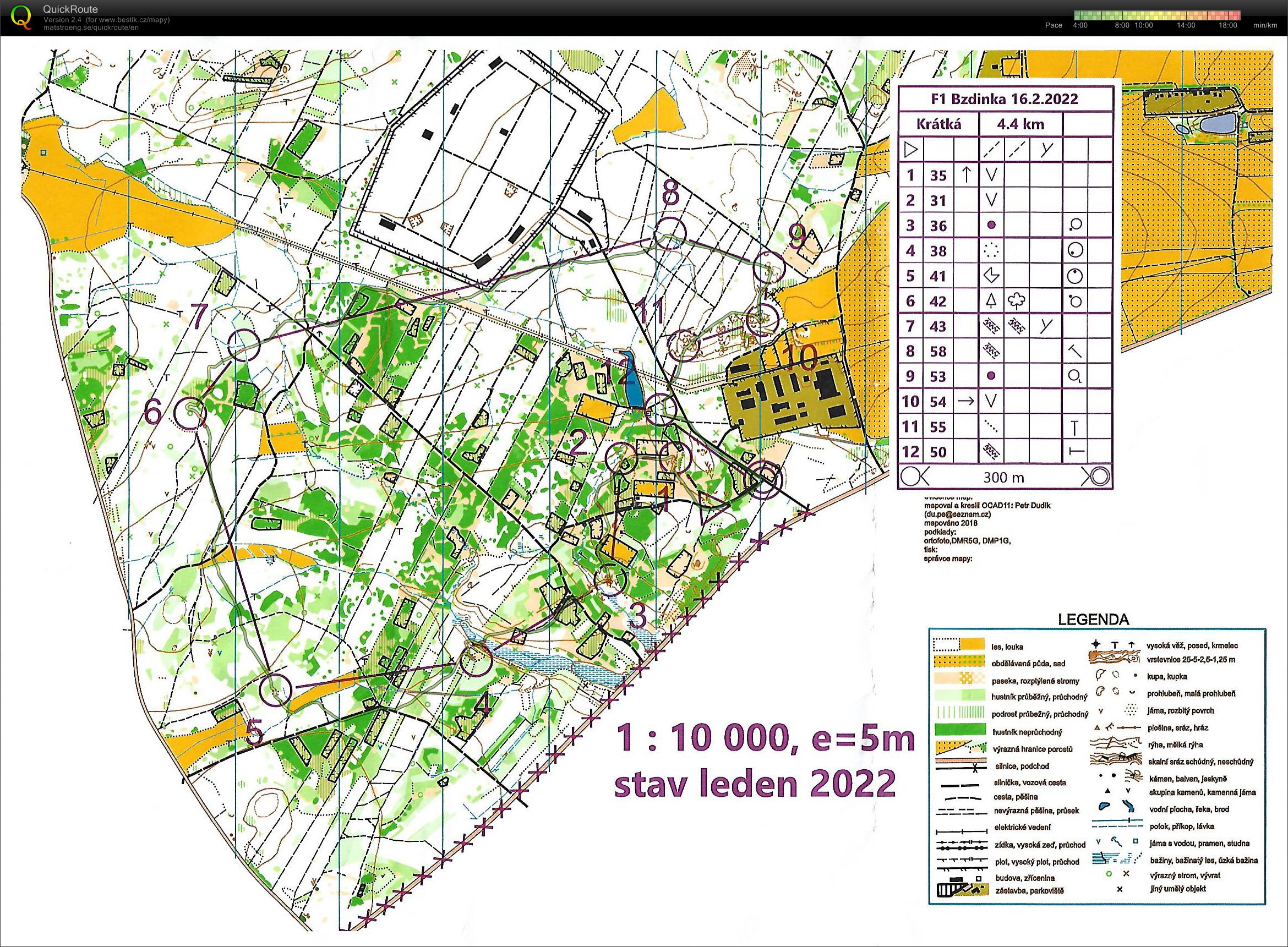Click the 'min/km' unit label
The width and height of the screenshot is (1288, 947).
pos(1265,25)
